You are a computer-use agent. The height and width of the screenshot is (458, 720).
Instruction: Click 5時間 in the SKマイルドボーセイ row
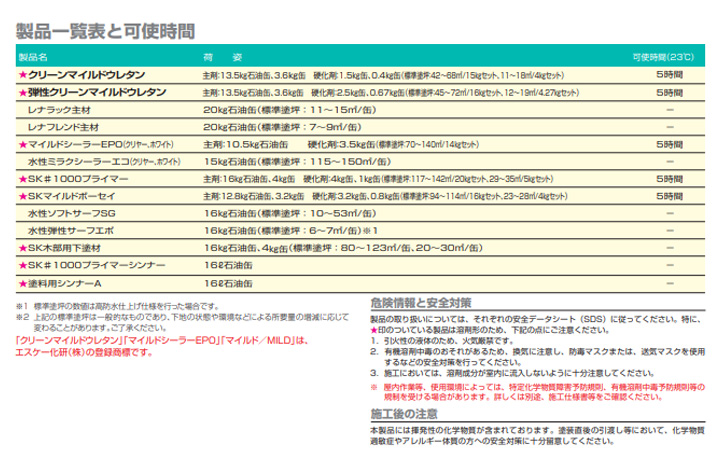(x=669, y=196)
